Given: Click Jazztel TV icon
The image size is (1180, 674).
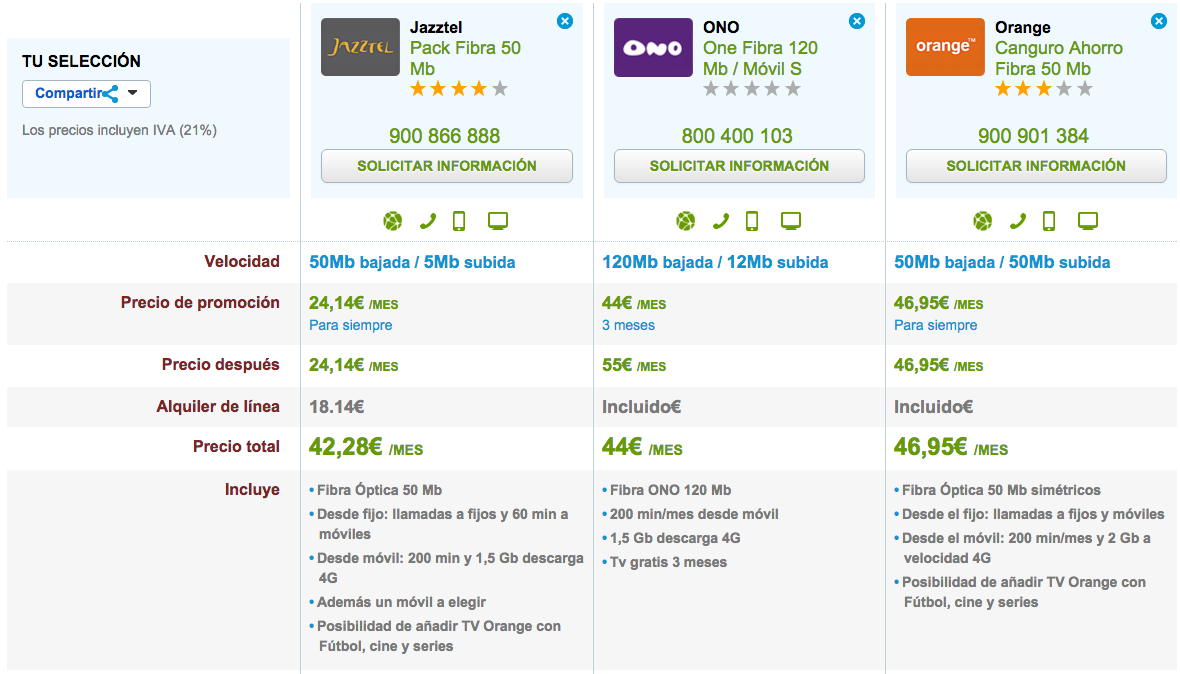Looking at the screenshot, I should pyautogui.click(x=498, y=220).
